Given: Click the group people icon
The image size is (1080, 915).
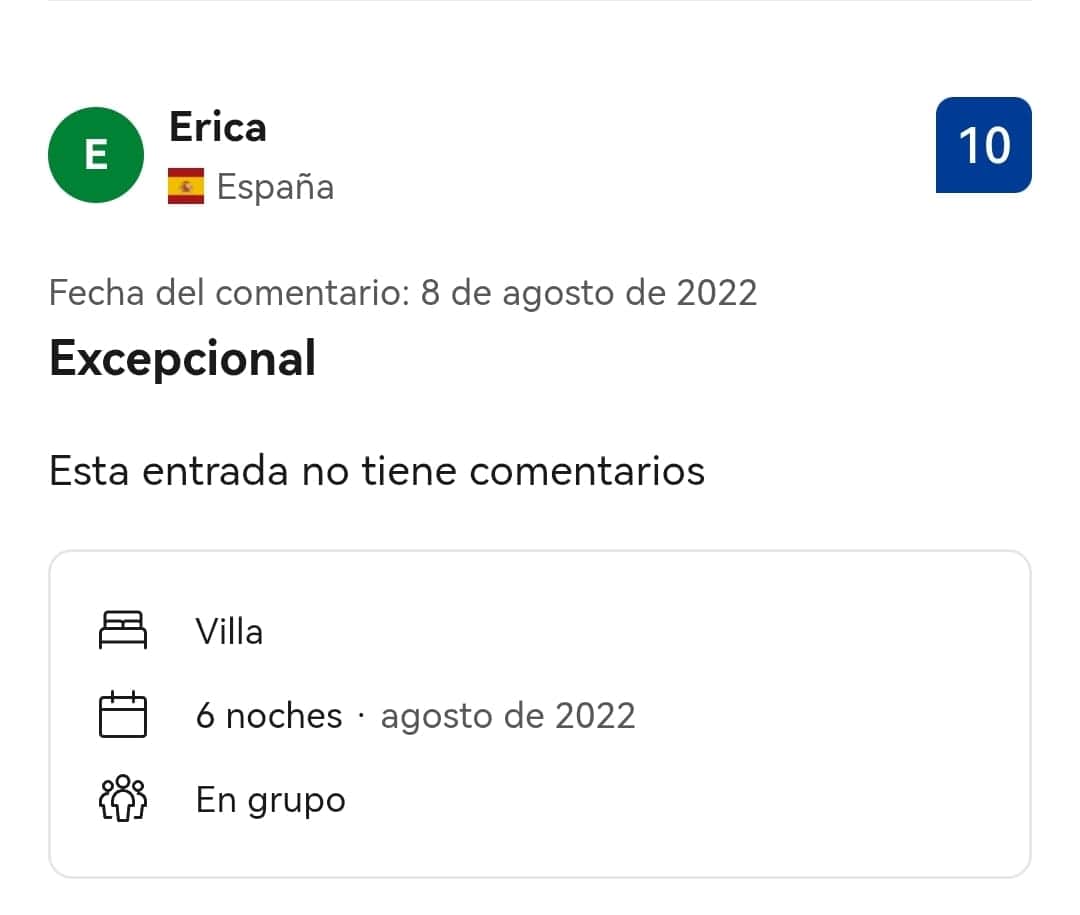Looking at the screenshot, I should [x=123, y=799].
